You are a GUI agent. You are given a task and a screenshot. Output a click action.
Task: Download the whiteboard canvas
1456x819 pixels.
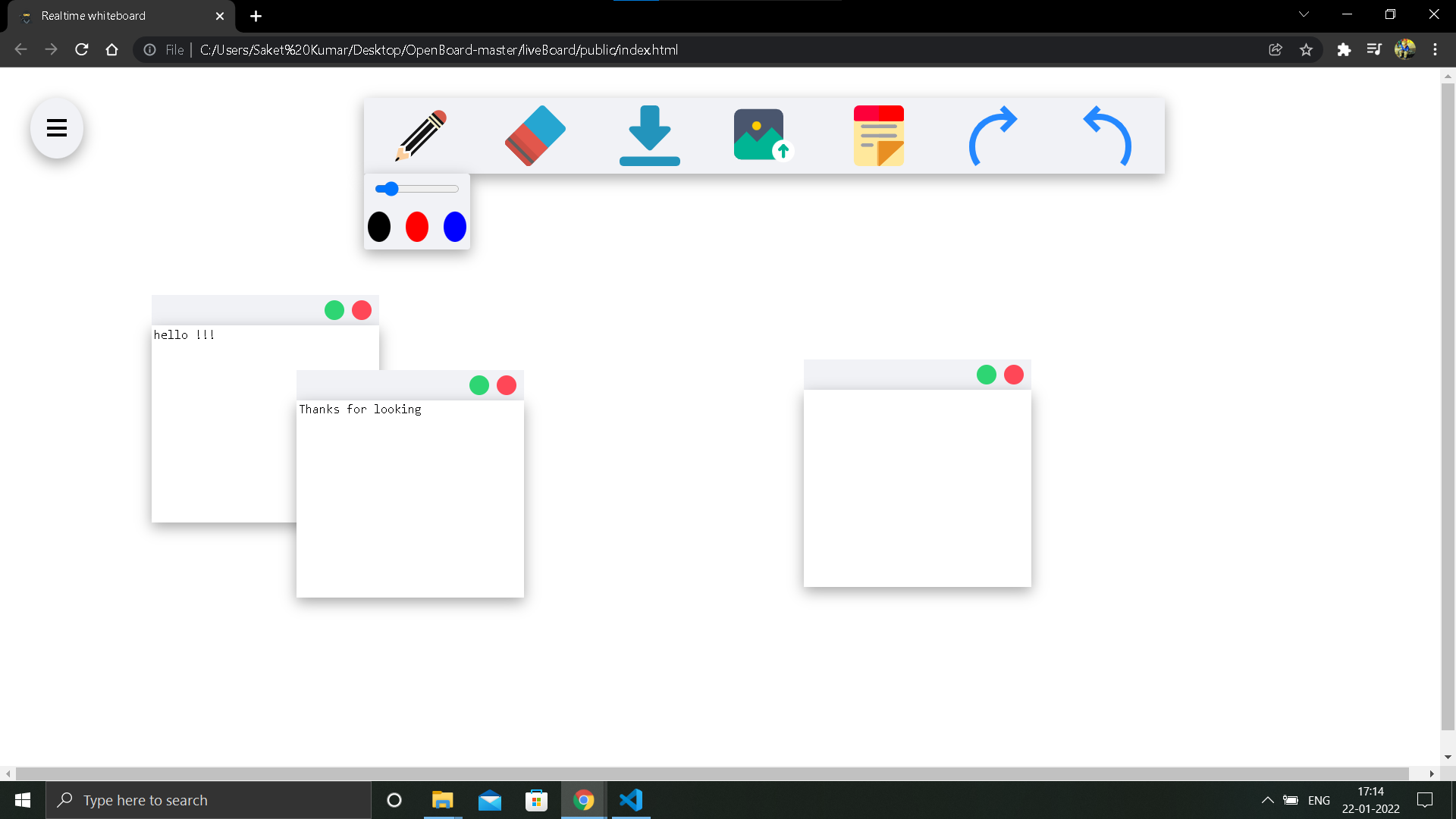click(x=650, y=136)
